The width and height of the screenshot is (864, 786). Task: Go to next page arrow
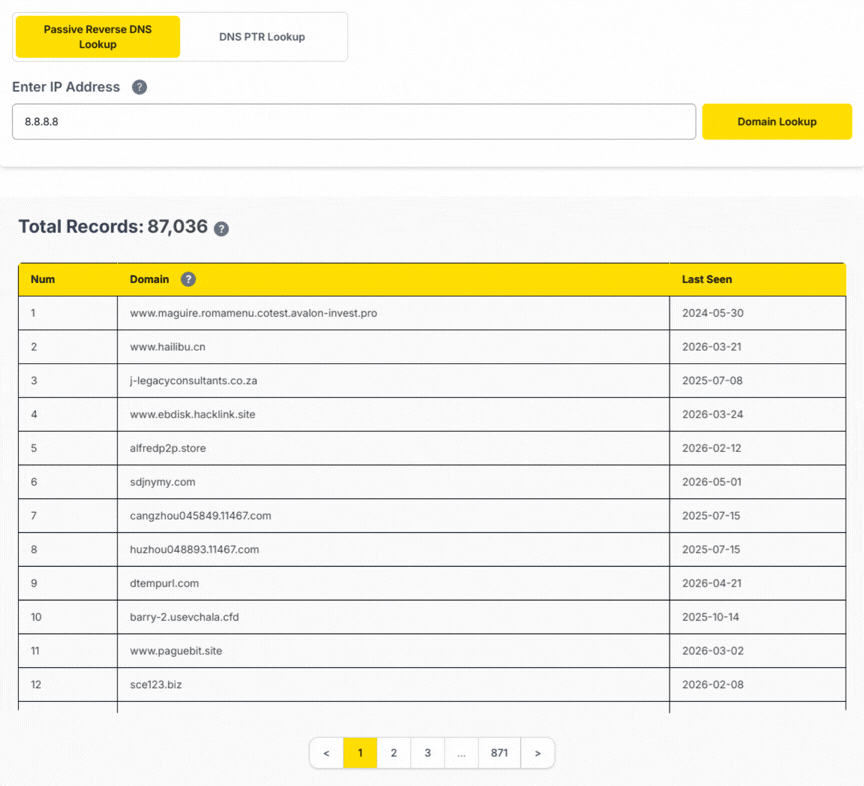click(x=538, y=753)
